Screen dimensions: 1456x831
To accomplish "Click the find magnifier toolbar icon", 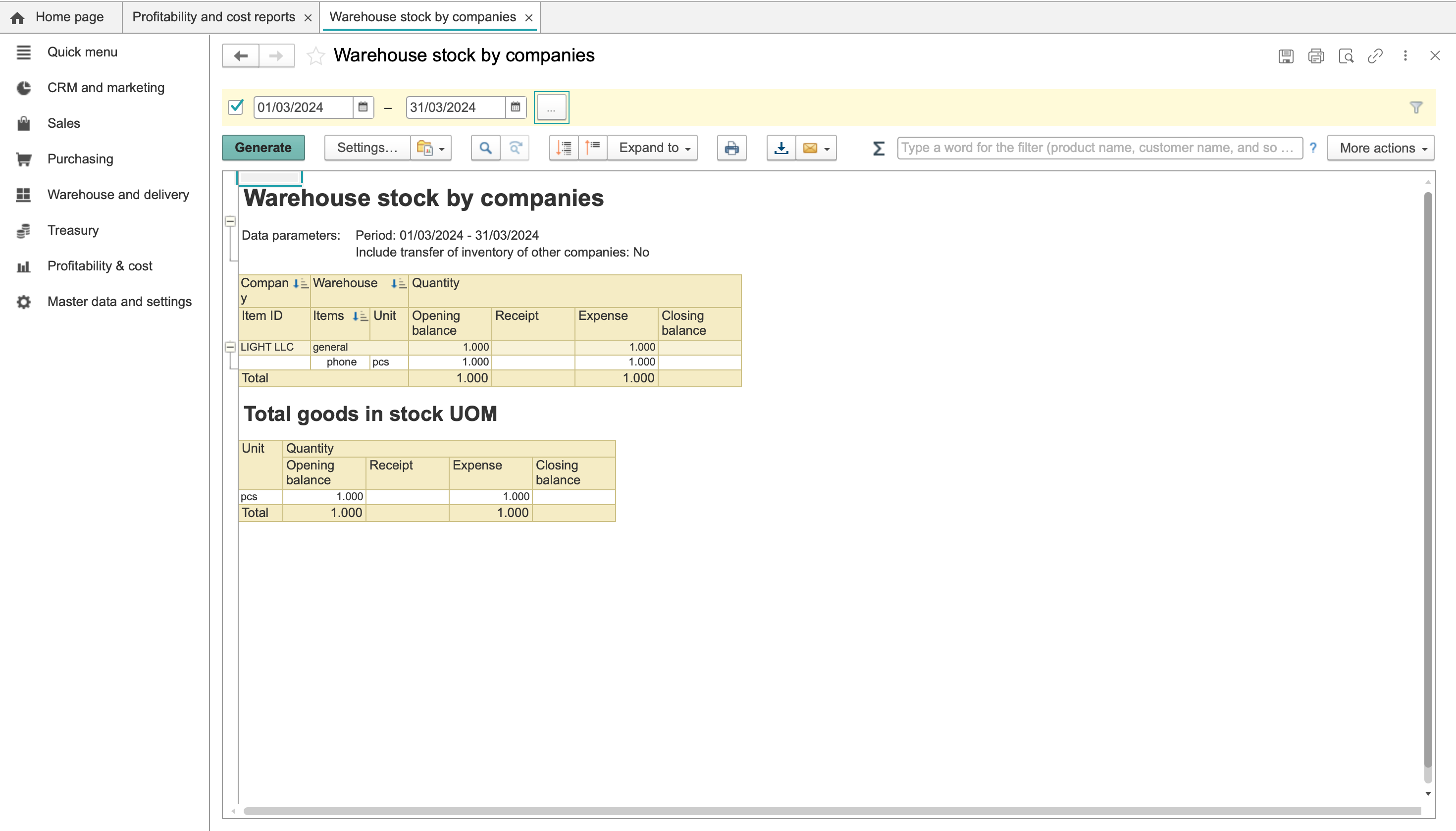I will pyautogui.click(x=485, y=148).
